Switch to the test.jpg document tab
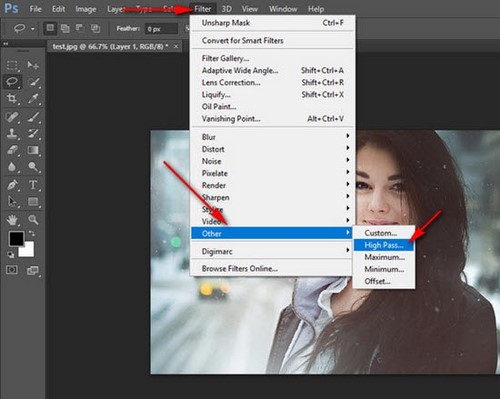 click(x=110, y=46)
